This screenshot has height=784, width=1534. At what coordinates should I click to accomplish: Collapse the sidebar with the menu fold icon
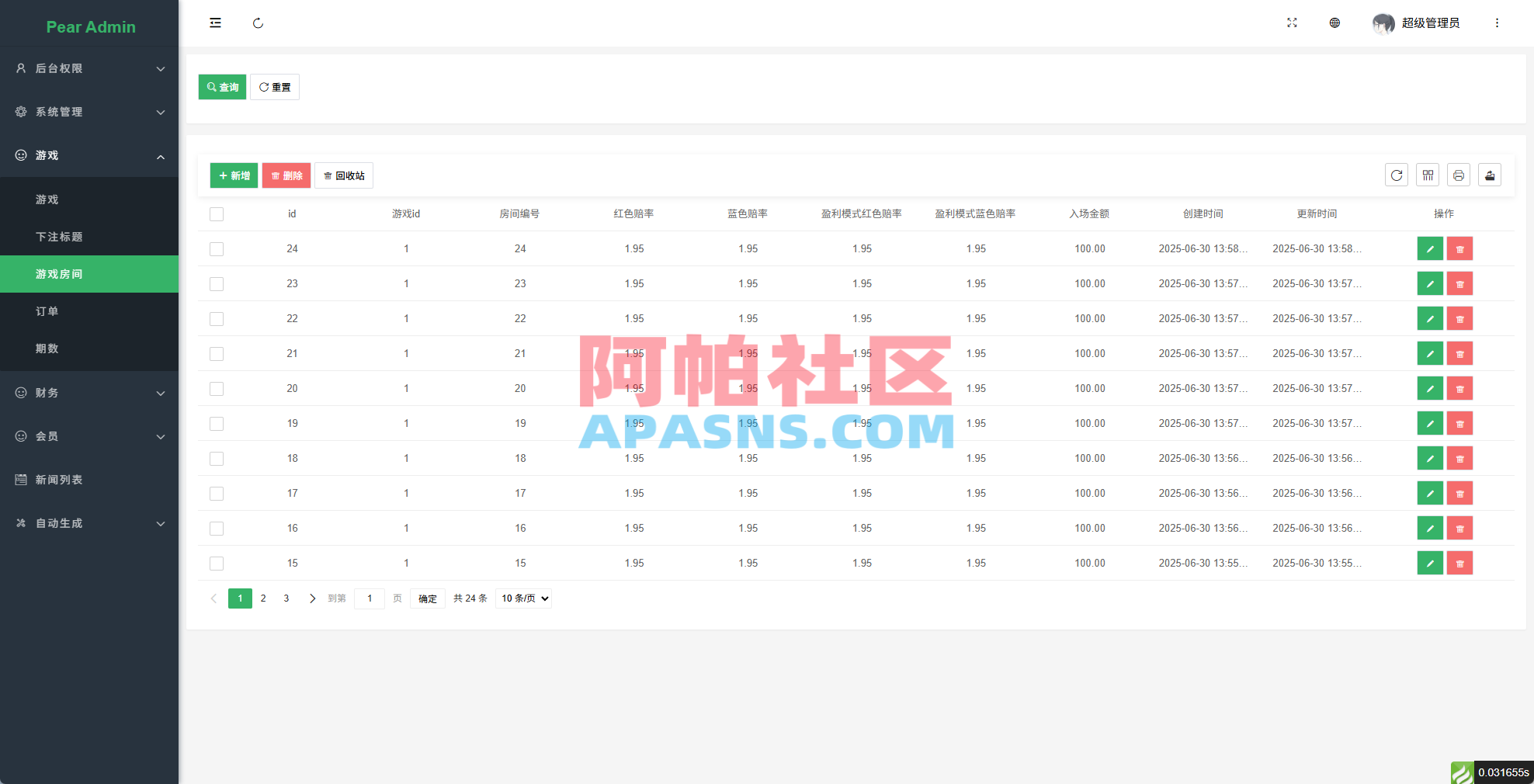coord(215,23)
